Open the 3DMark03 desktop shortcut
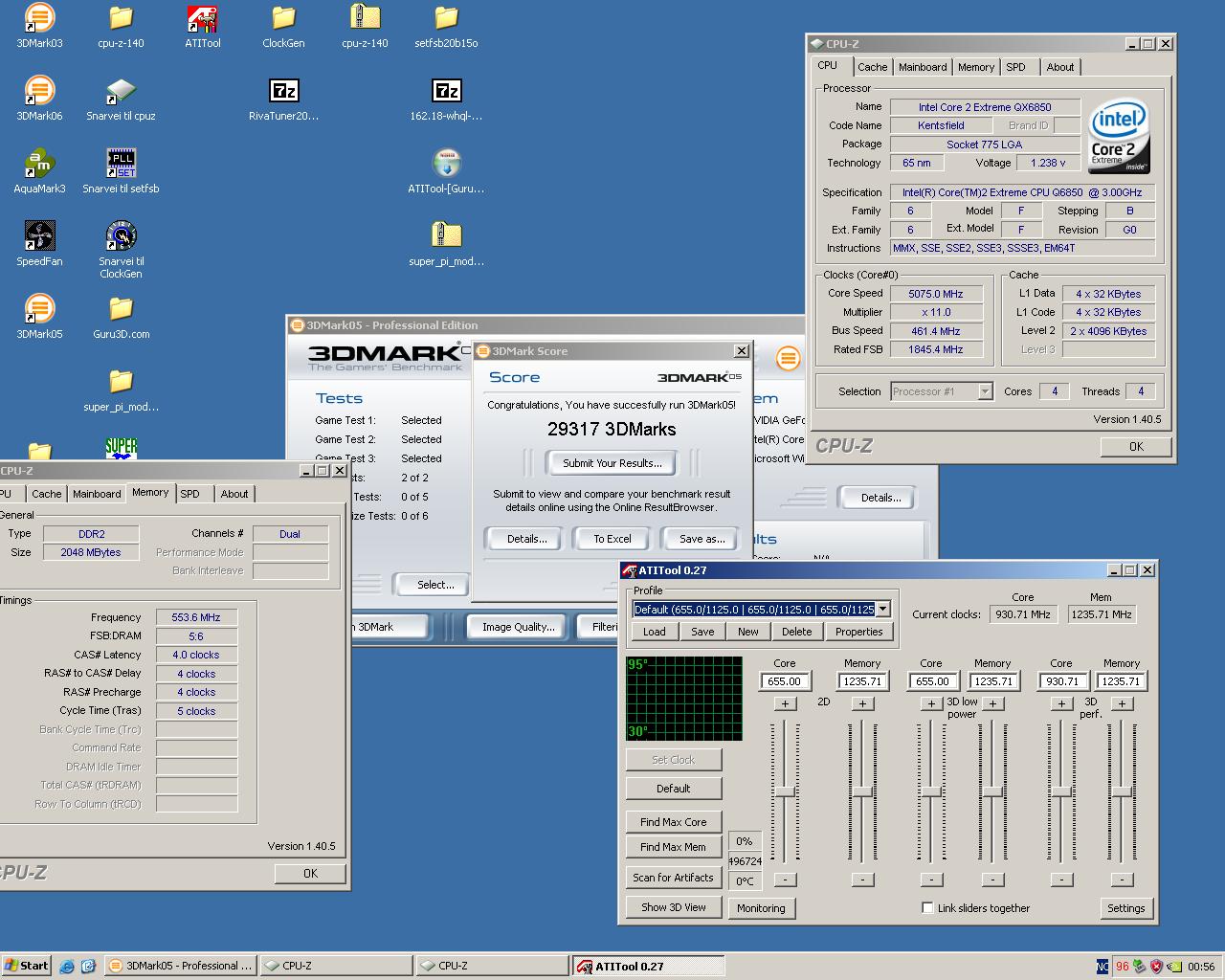 pos(39,26)
